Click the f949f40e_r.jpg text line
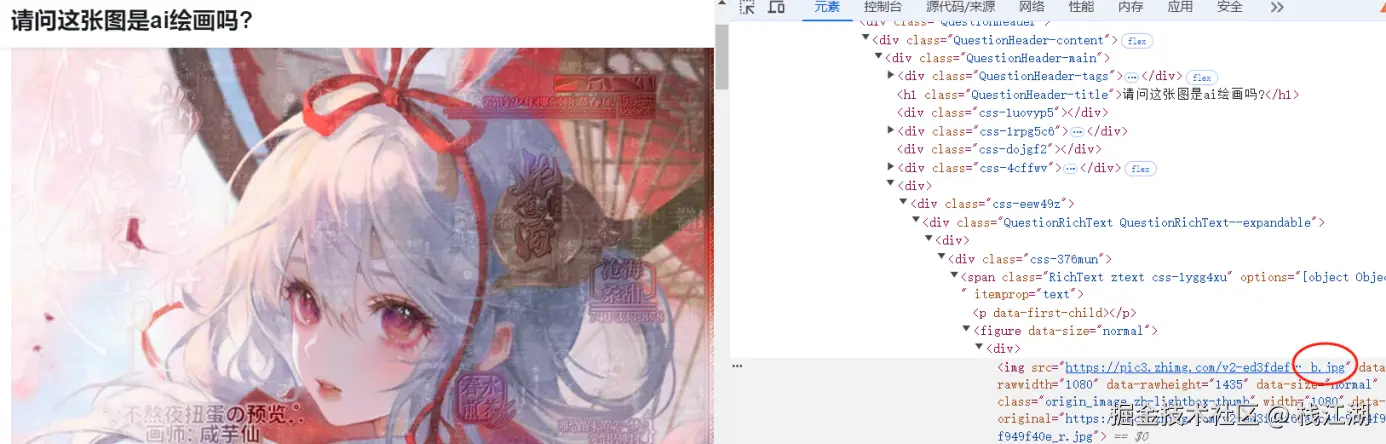Viewport: 1386px width, 444px height. (1050, 437)
